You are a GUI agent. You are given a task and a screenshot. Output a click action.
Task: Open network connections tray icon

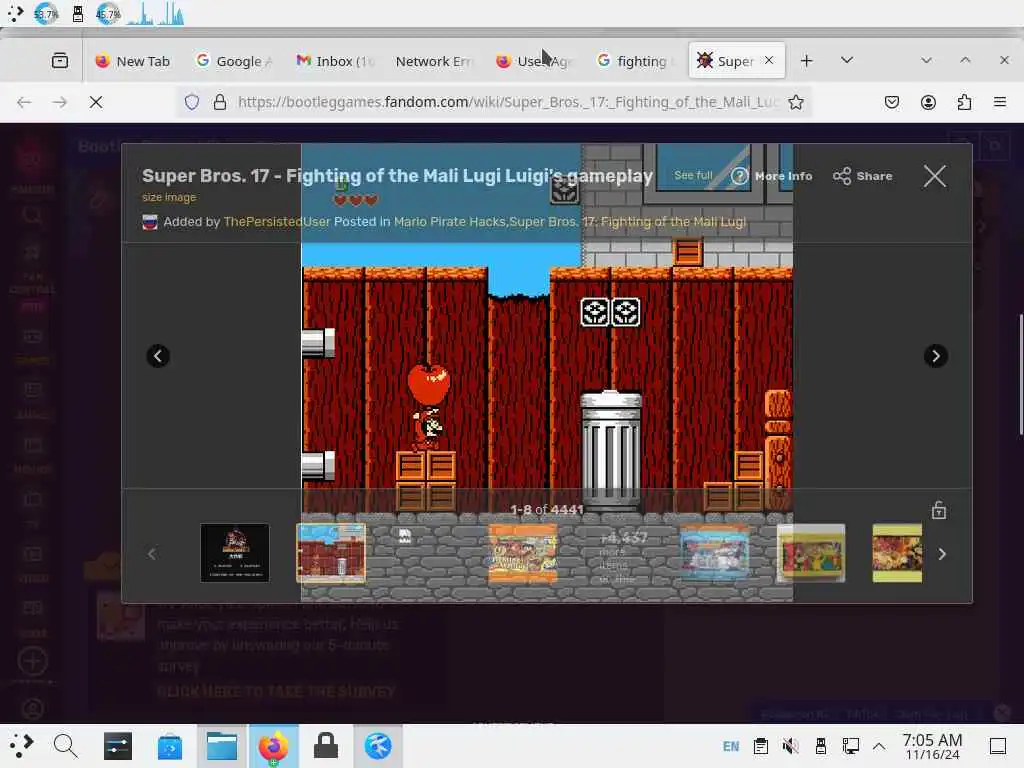tap(850, 746)
